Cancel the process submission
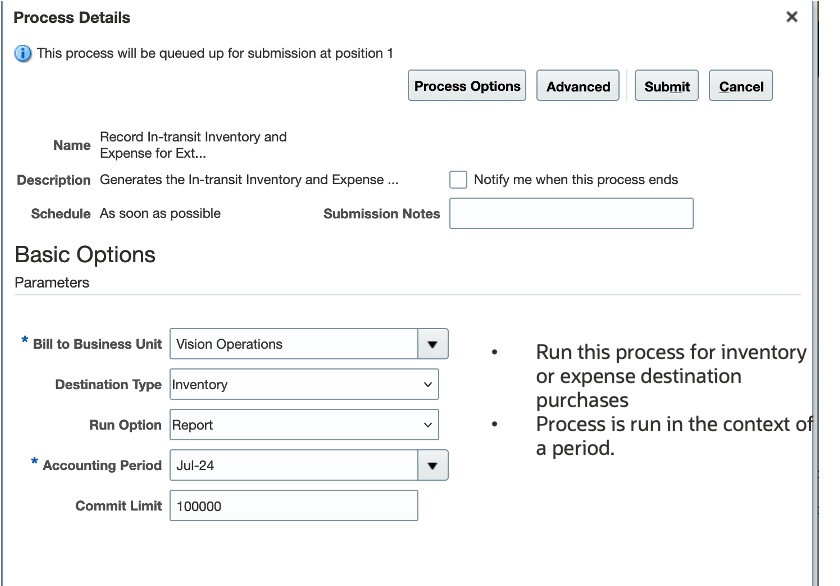 pyautogui.click(x=741, y=86)
